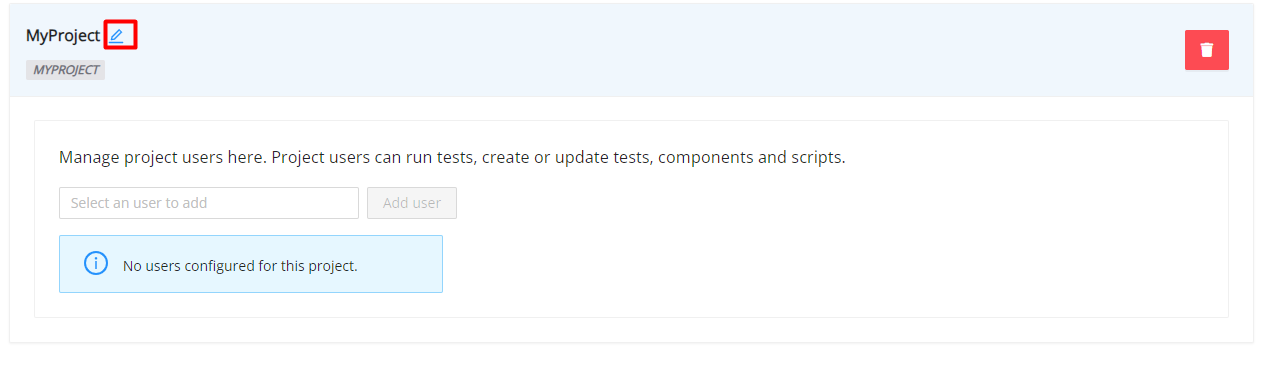Click the red square button at the header's right
This screenshot has width=1267, height=370.
click(x=1206, y=50)
